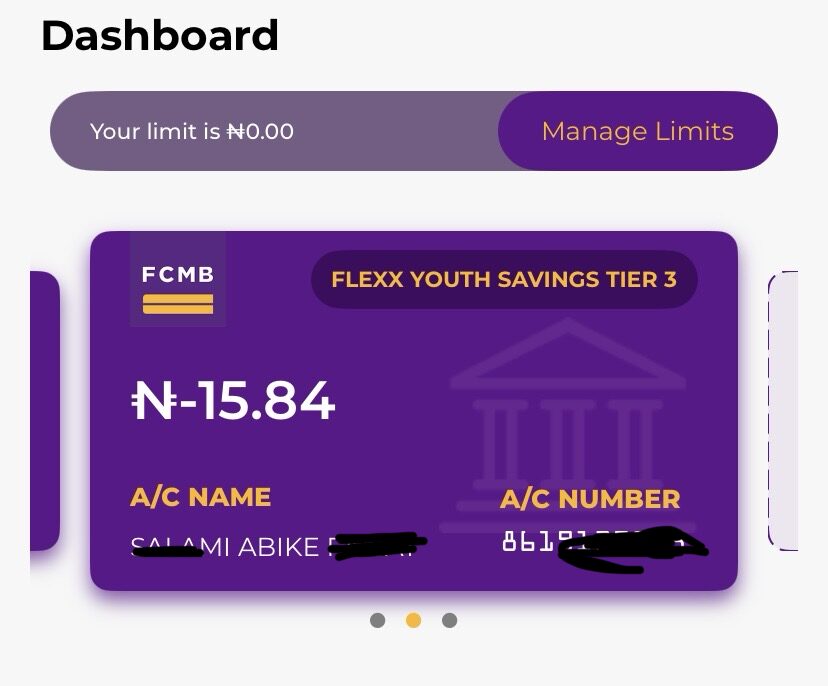Click the A/C NAME label
The image size is (828, 686).
click(x=200, y=497)
